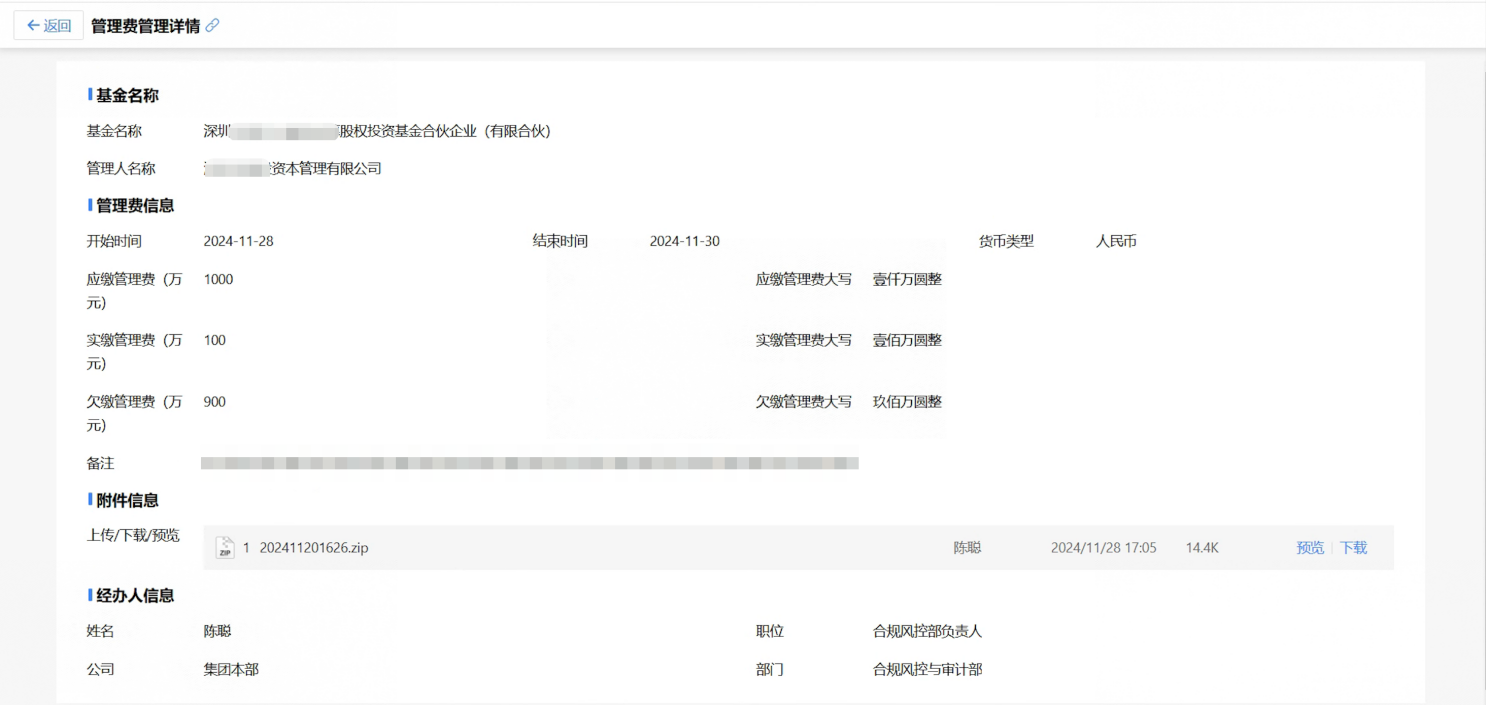Screen dimensions: 1486x705
Task: Select company value 集团本部
Action: click(x=231, y=669)
